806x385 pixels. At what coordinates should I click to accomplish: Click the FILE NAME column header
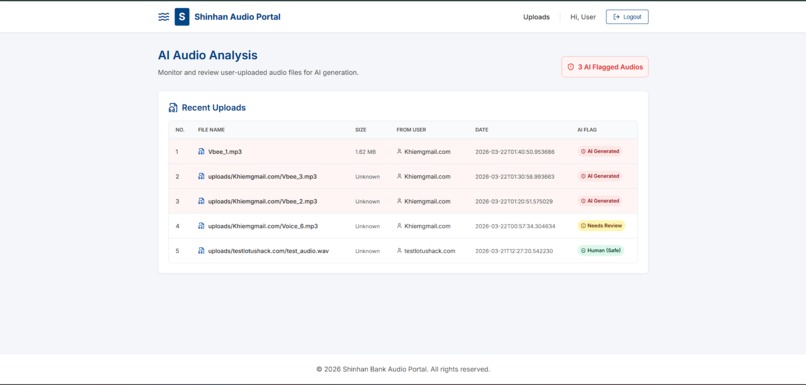[x=211, y=130]
